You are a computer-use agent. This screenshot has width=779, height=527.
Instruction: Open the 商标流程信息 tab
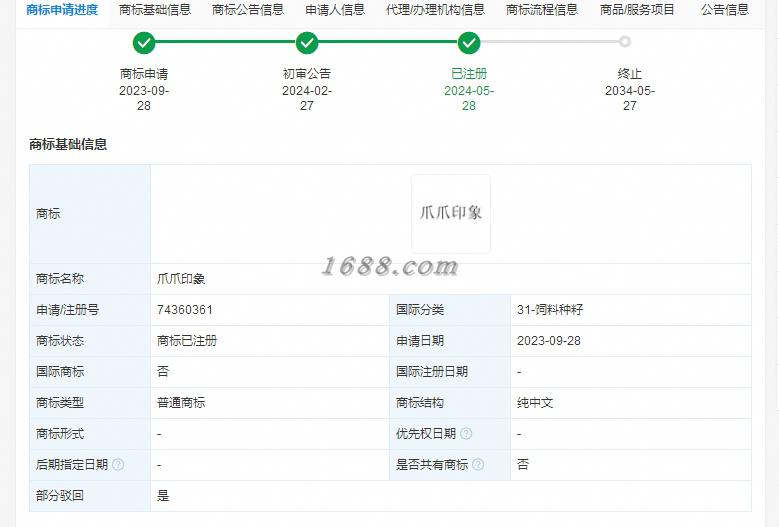(542, 10)
